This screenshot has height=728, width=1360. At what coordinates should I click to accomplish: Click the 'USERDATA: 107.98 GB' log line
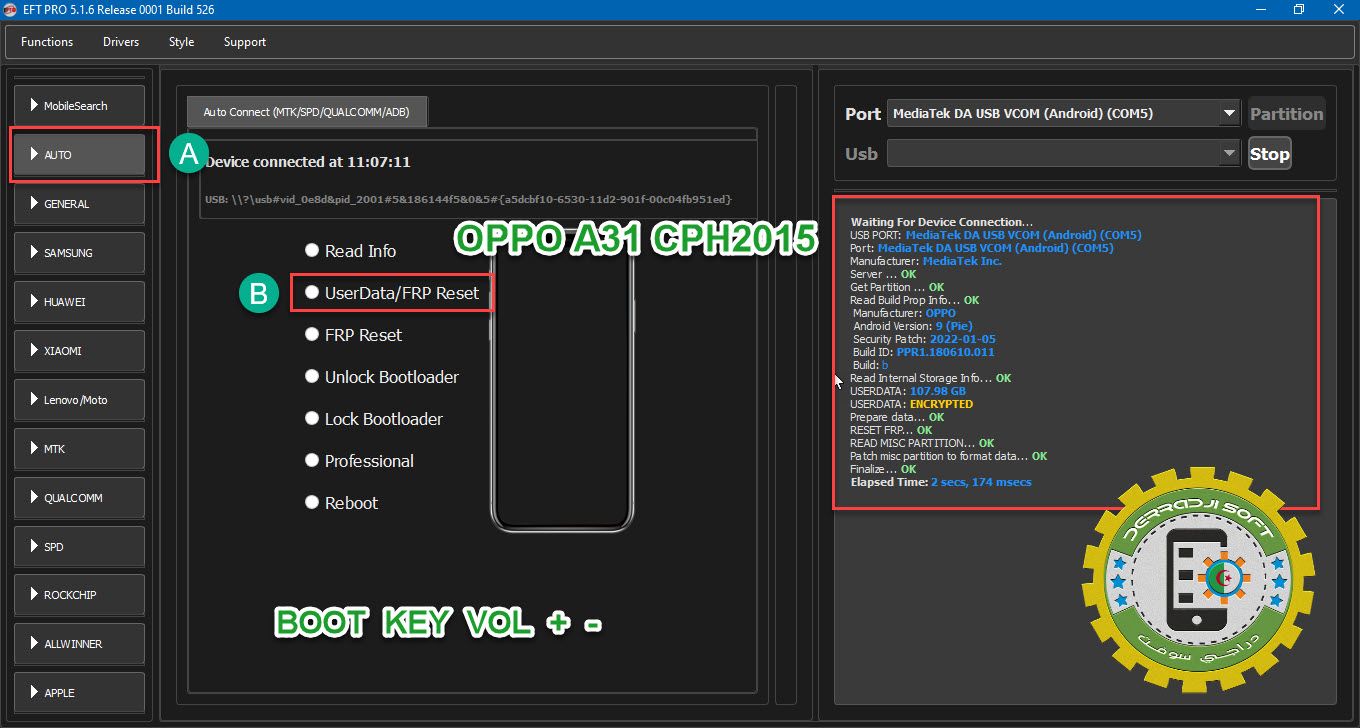click(x=908, y=391)
